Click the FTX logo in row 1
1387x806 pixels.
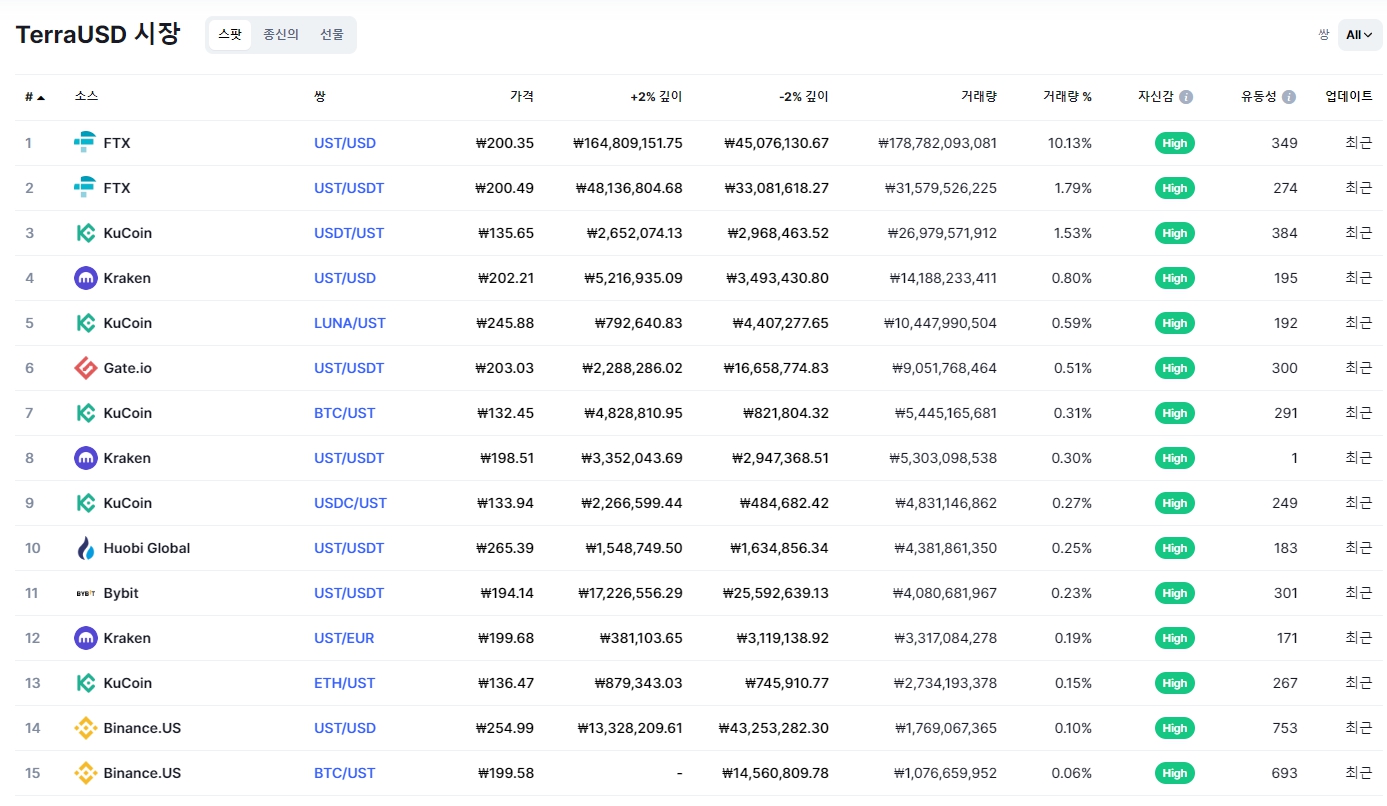tap(85, 143)
